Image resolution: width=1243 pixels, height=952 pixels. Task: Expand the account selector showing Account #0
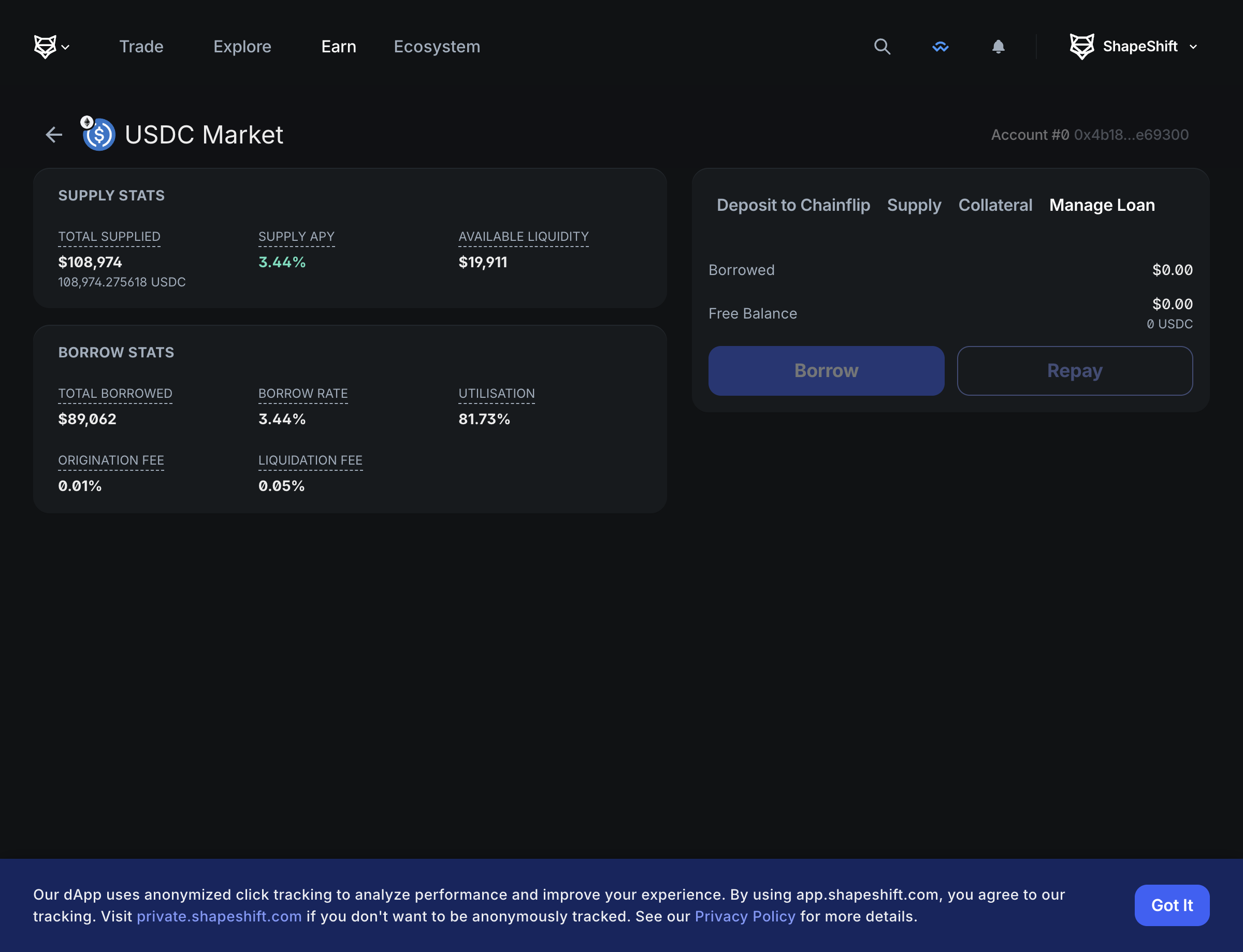pos(1090,134)
